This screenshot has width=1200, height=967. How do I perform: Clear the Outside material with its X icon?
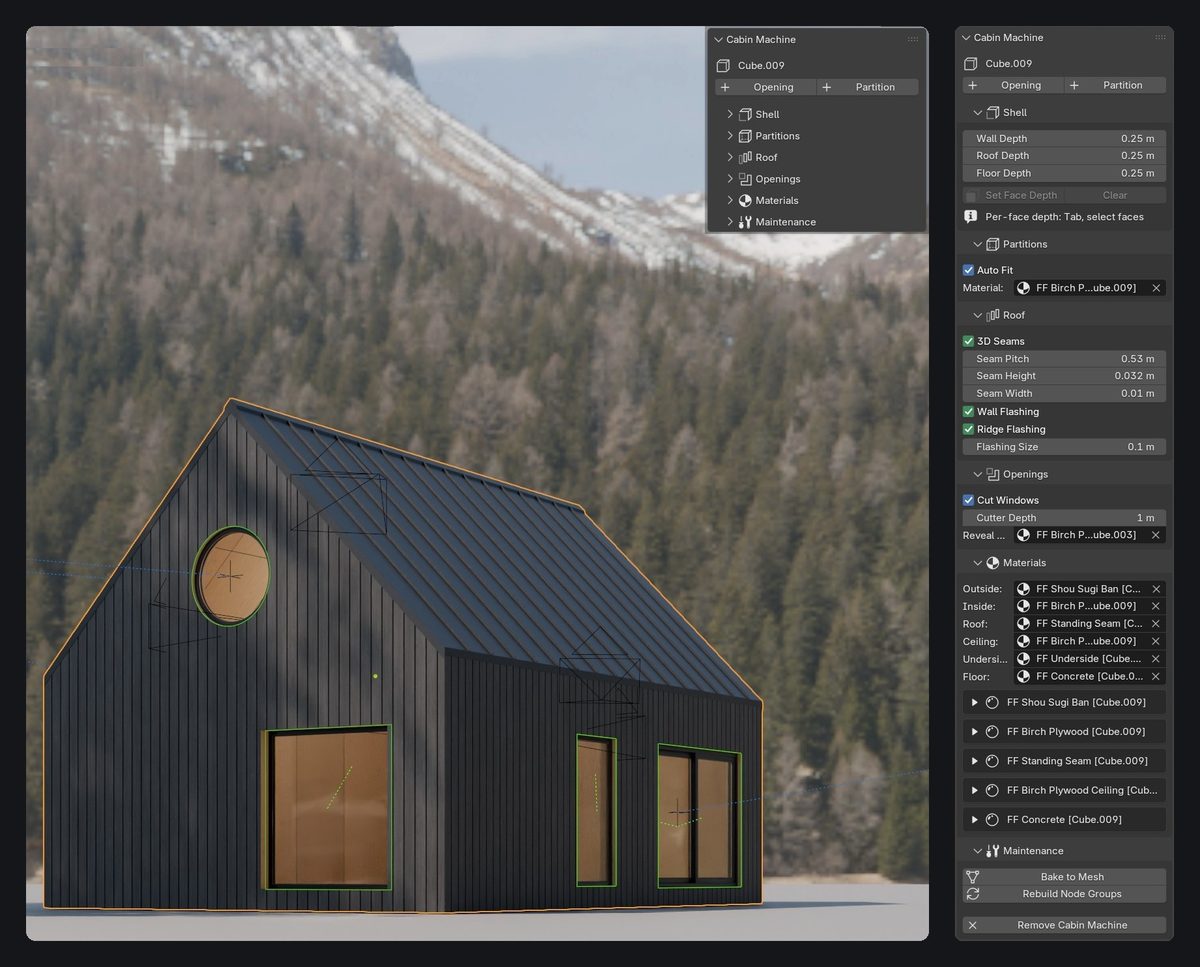[x=1156, y=589]
